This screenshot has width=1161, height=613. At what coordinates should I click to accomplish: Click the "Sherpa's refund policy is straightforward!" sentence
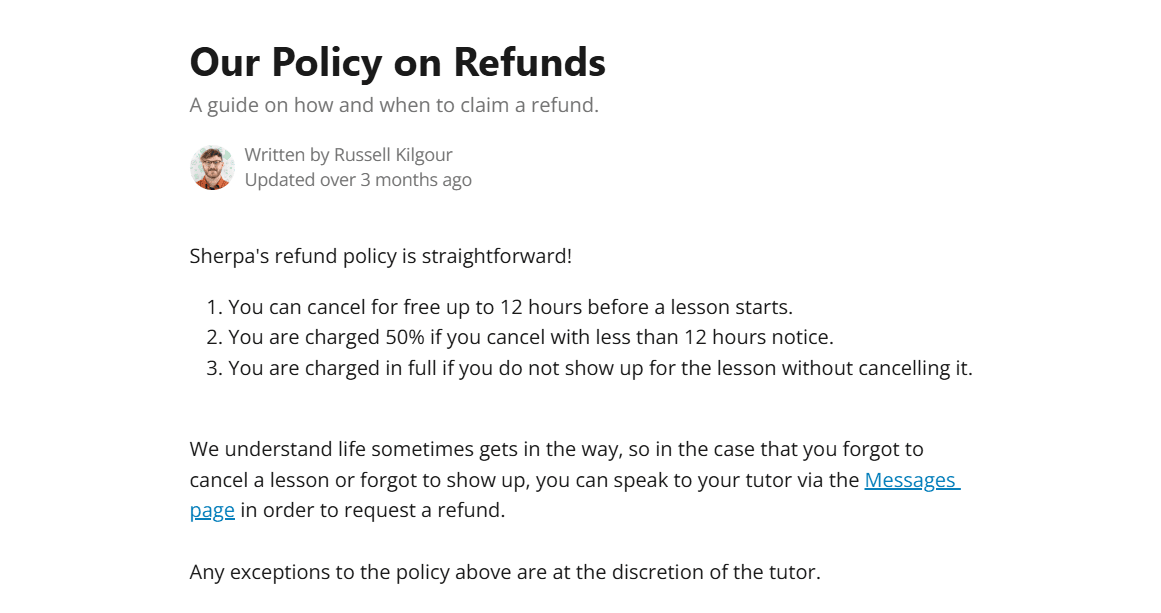tap(380, 256)
